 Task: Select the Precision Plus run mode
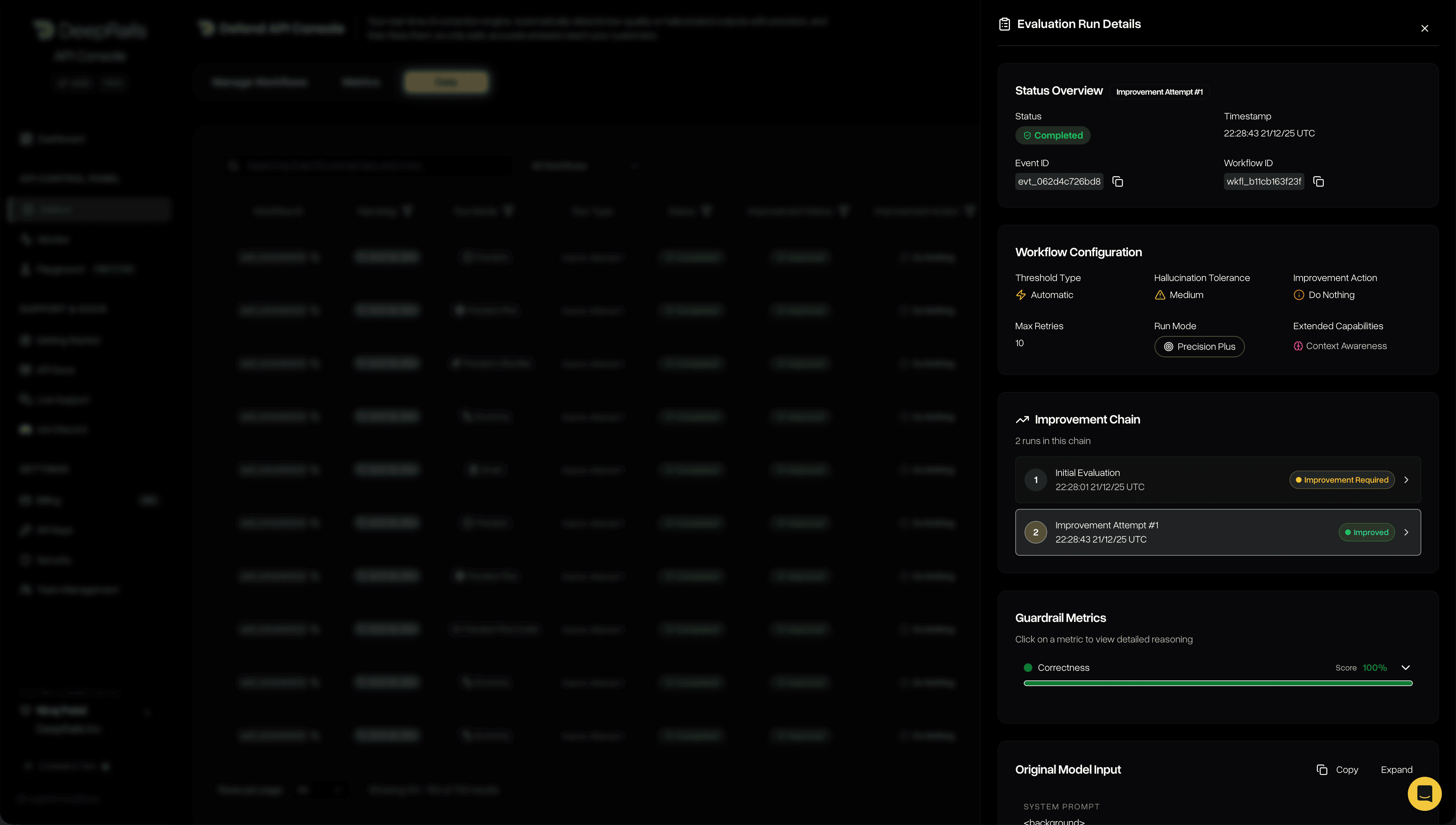(1199, 346)
